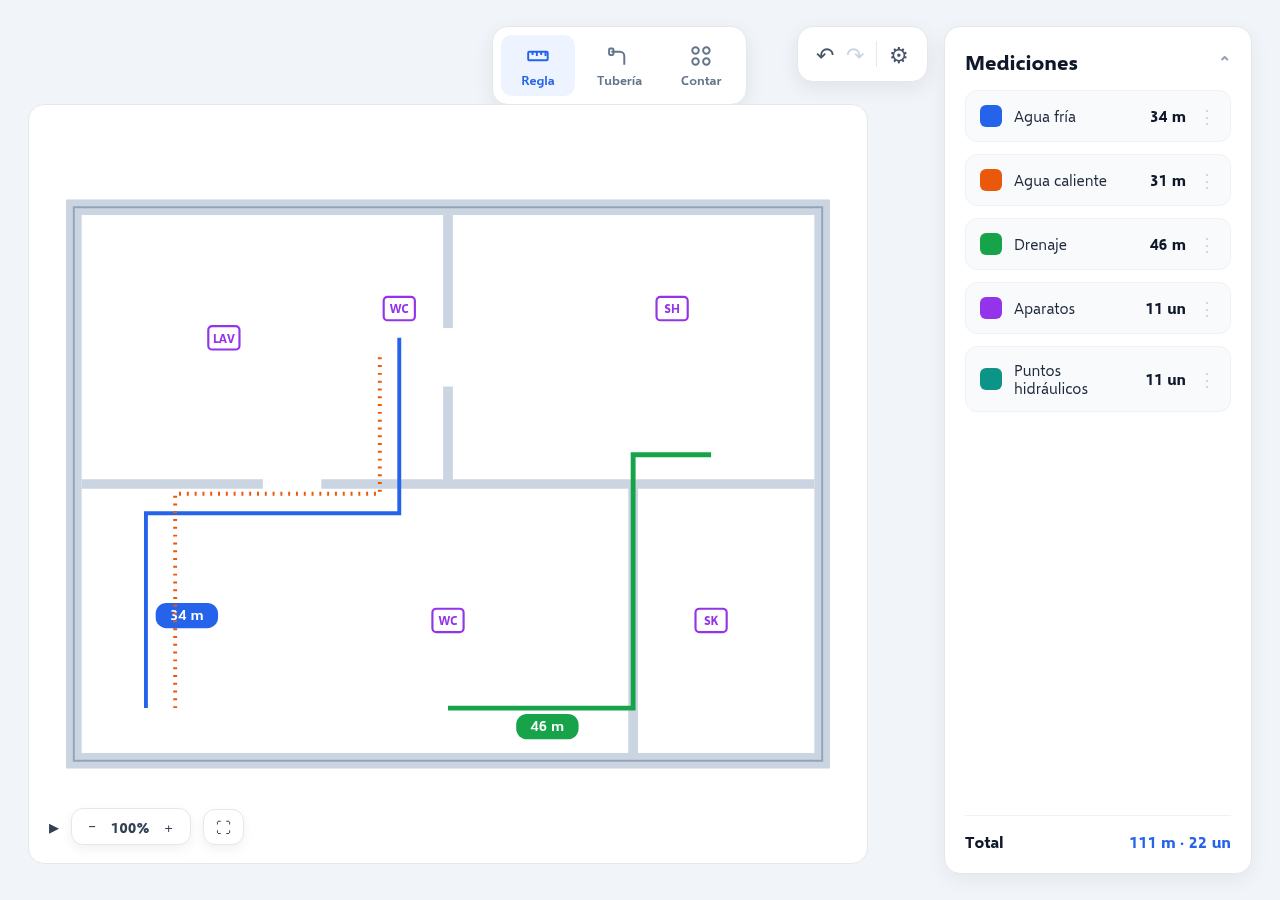Select the Regla ruler tool
1280x900 pixels.
click(x=538, y=66)
